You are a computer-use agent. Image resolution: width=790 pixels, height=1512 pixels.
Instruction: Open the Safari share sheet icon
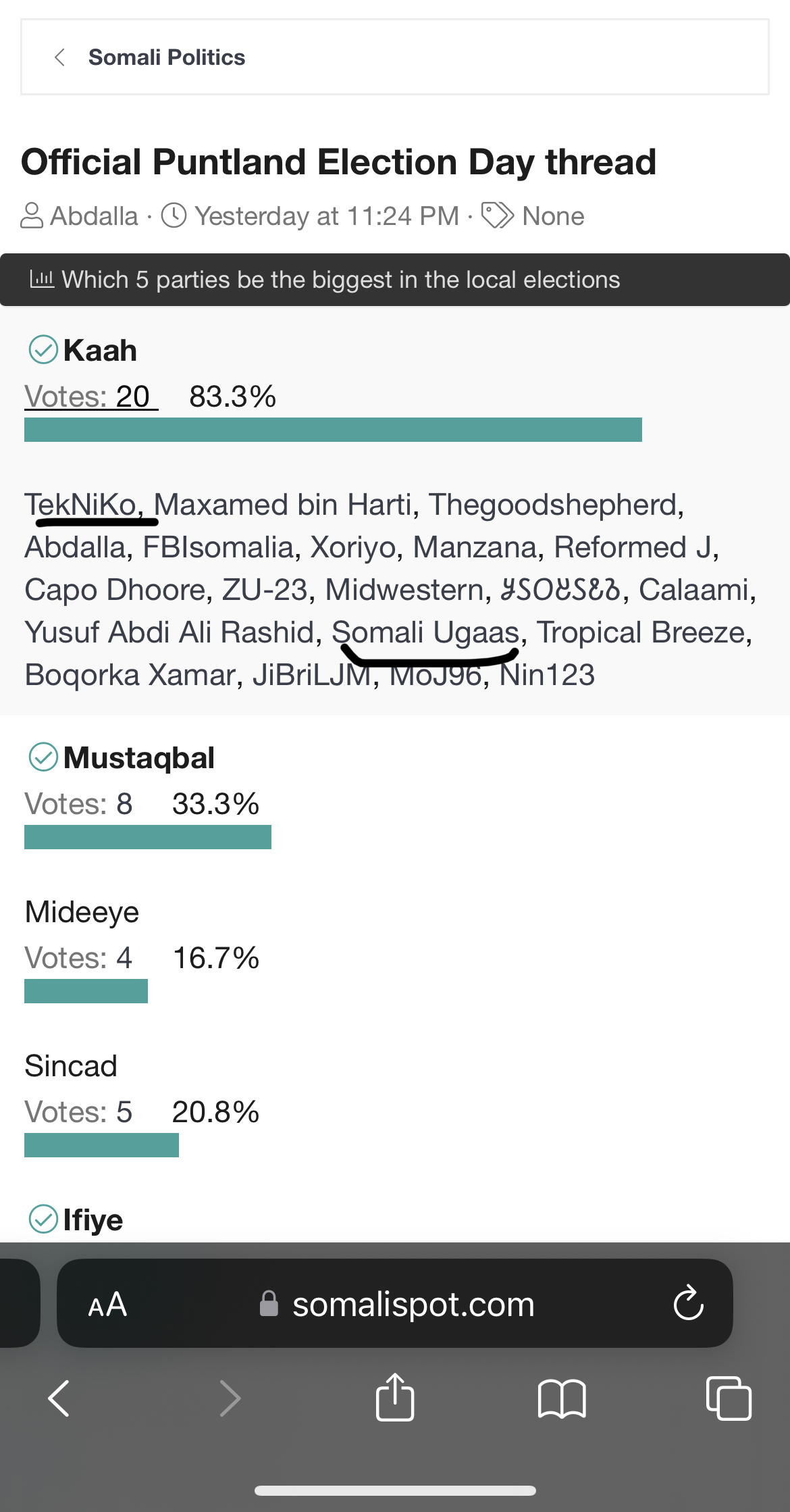[395, 1396]
